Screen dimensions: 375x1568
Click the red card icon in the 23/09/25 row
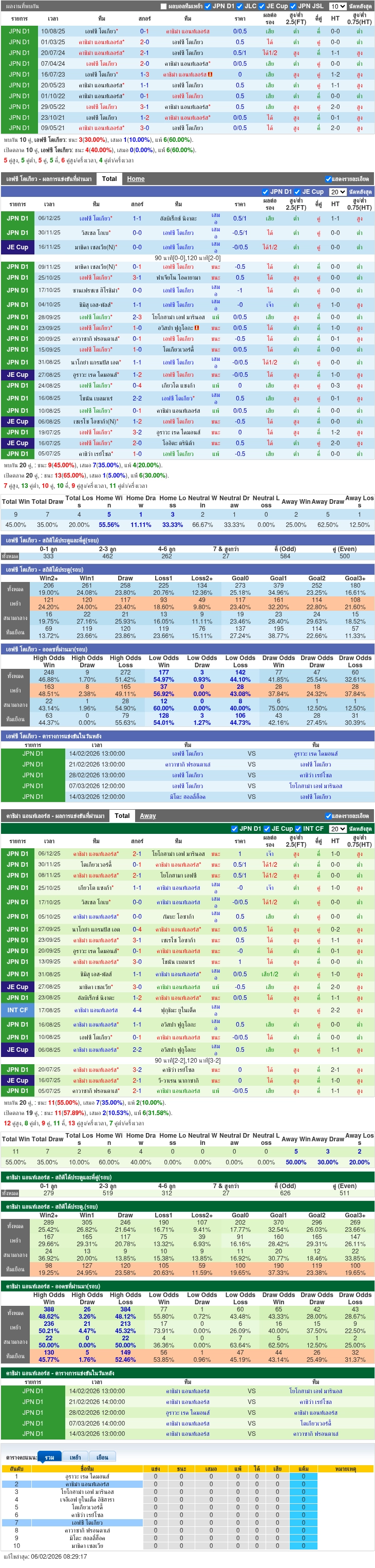(x=196, y=327)
